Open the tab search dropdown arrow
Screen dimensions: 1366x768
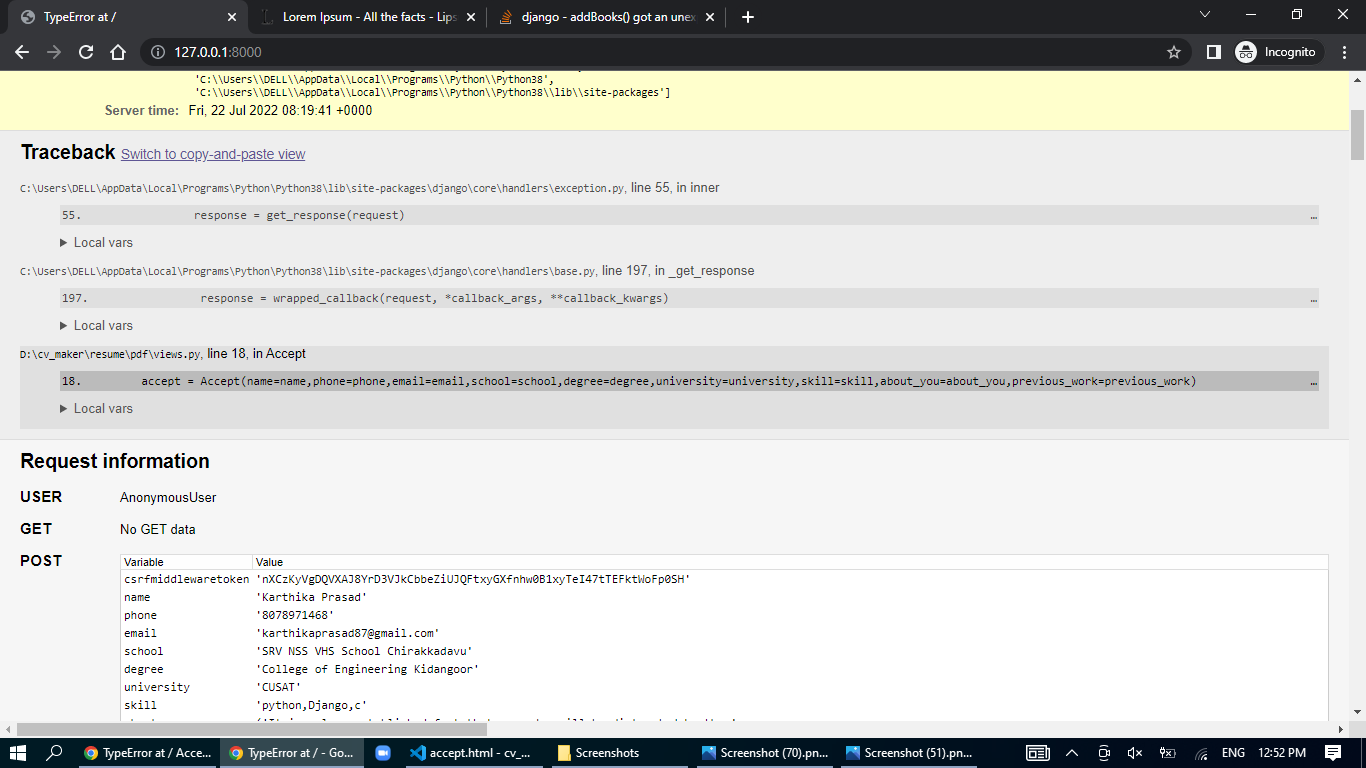[1204, 15]
